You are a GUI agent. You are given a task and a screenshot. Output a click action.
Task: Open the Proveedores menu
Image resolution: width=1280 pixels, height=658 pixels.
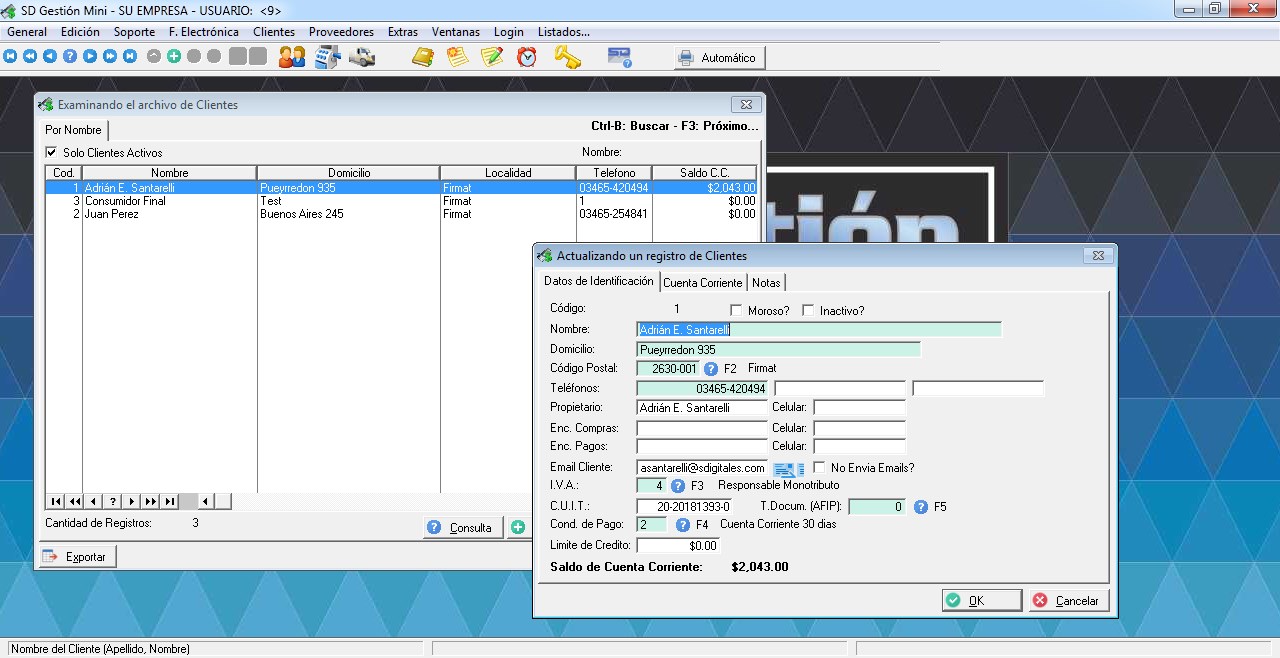[341, 32]
